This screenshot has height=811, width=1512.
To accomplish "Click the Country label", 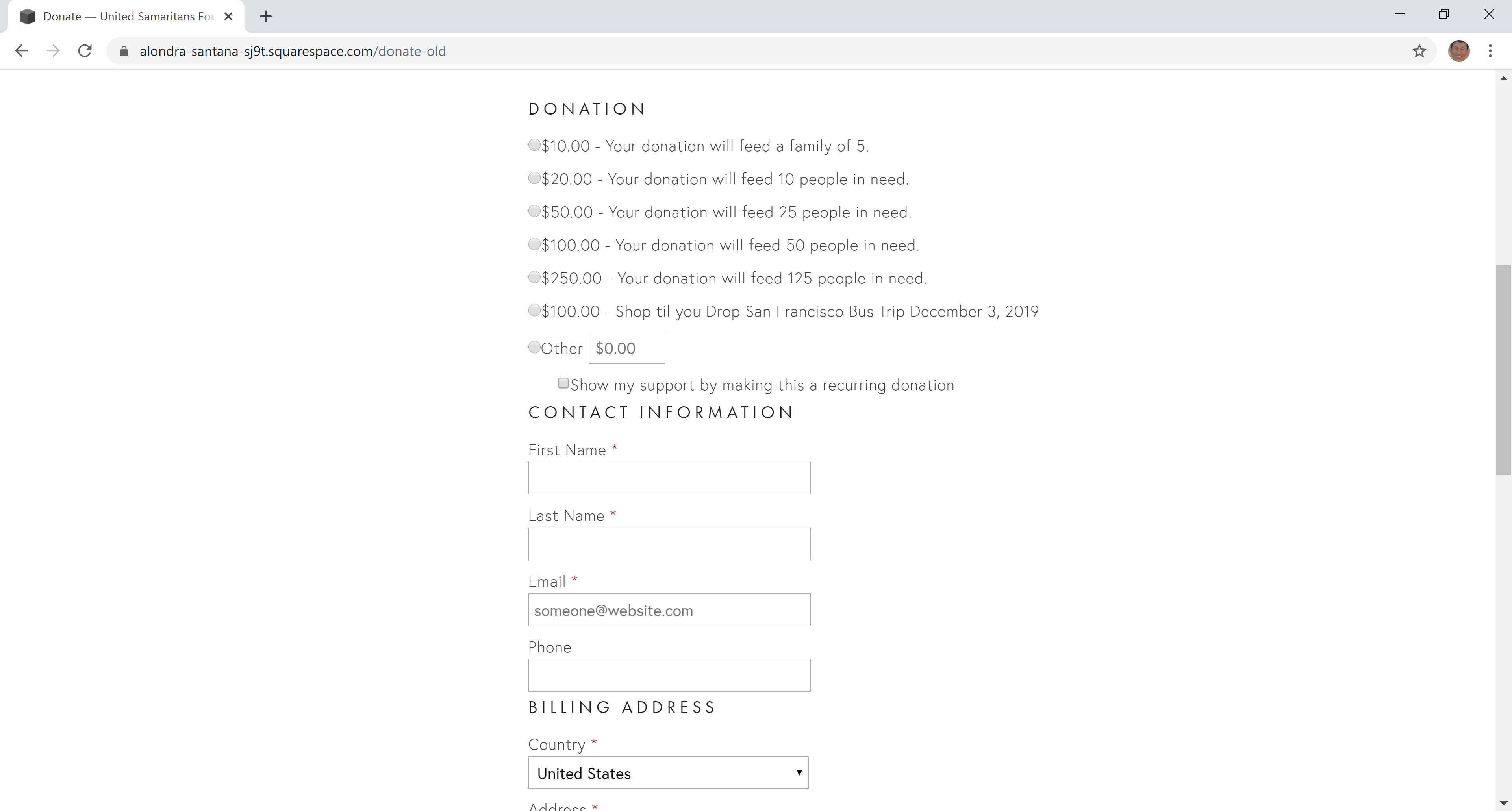I will [557, 745].
